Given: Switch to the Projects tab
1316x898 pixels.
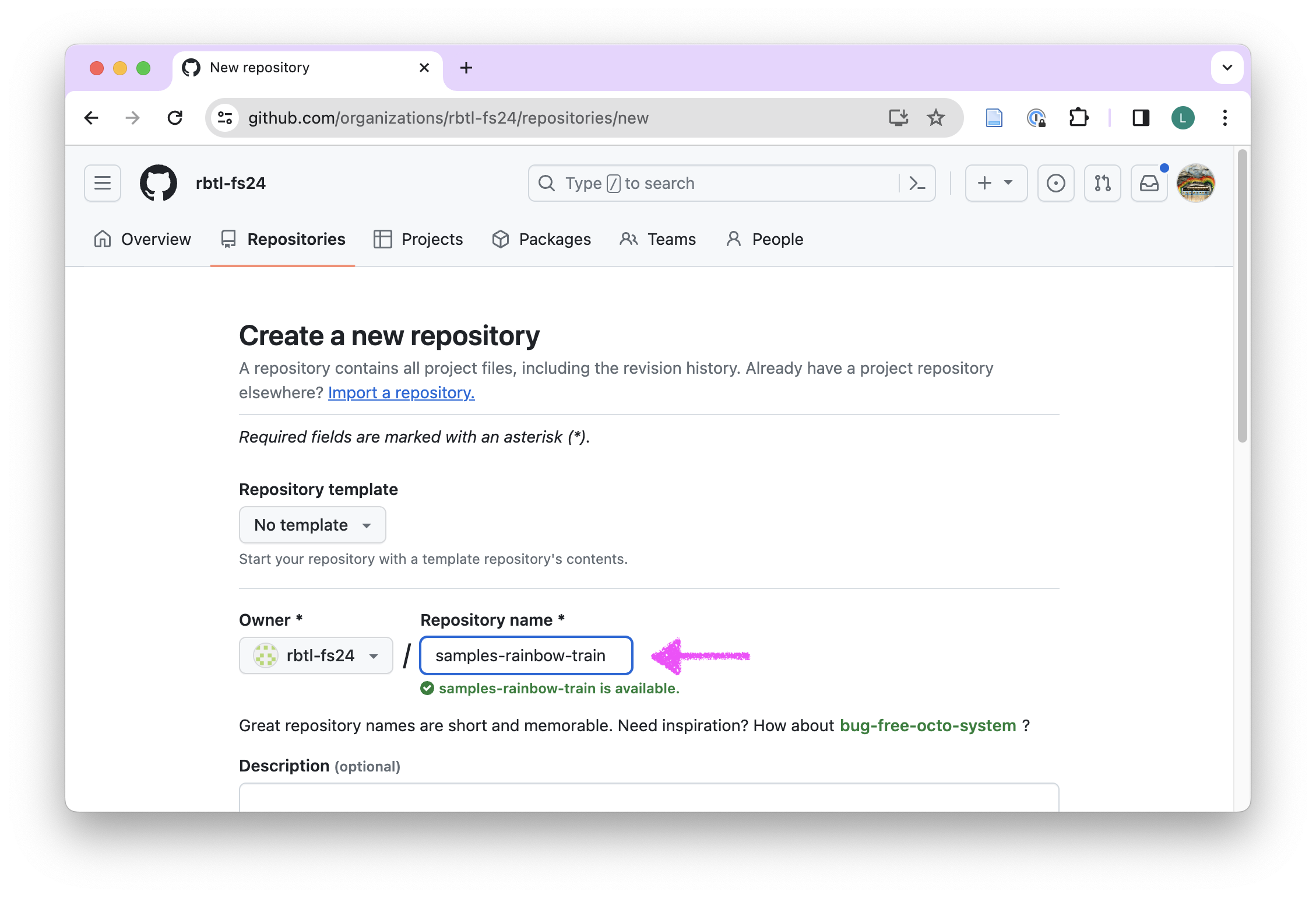Looking at the screenshot, I should click(418, 239).
